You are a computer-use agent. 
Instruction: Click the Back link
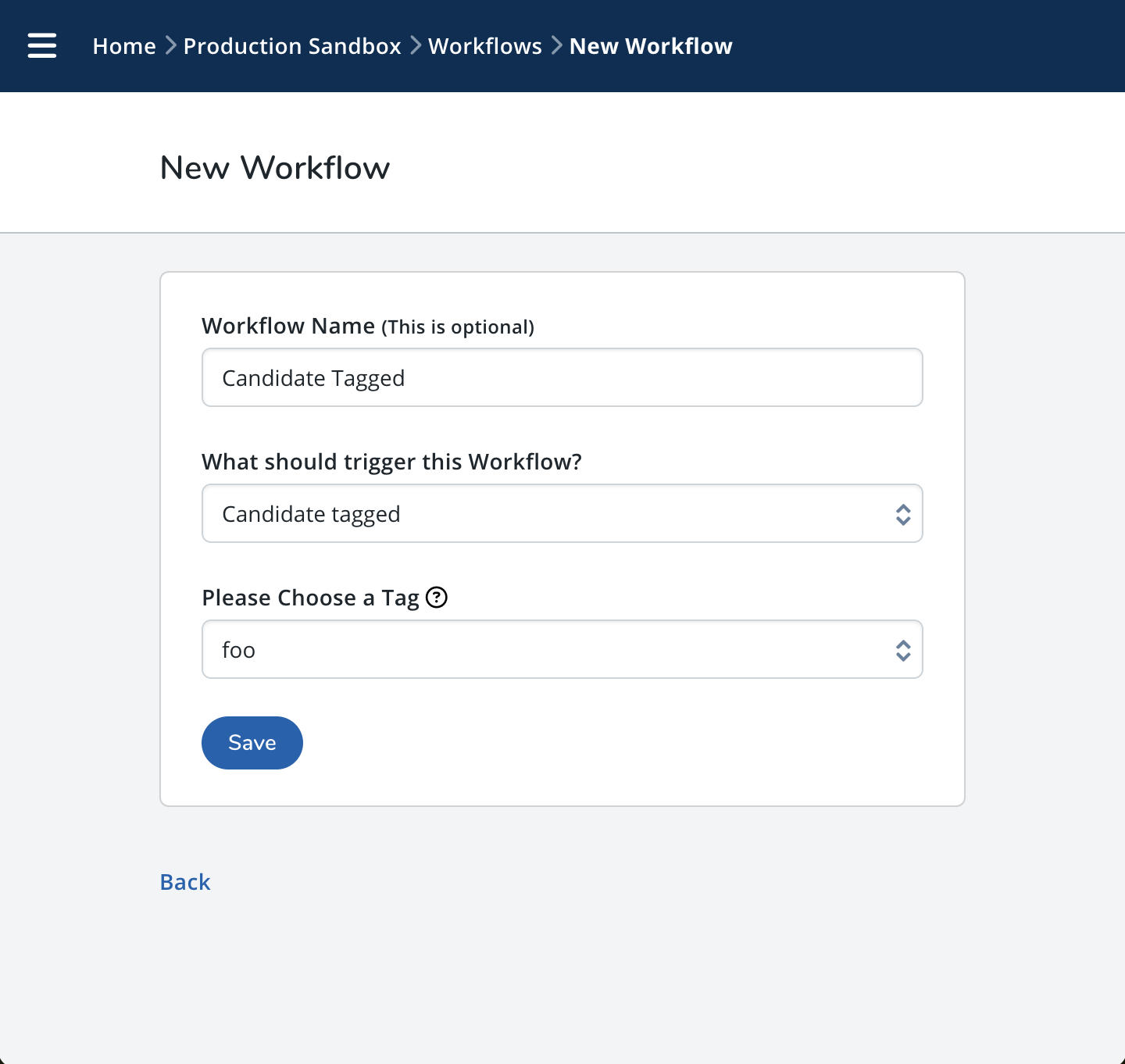185,882
